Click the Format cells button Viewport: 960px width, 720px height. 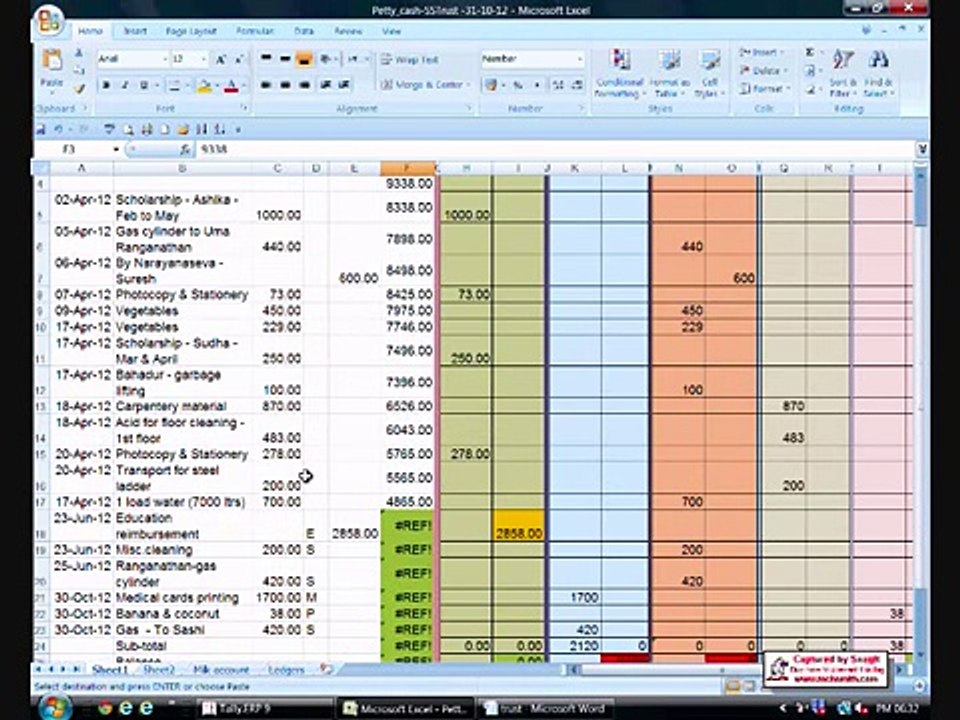click(765, 89)
